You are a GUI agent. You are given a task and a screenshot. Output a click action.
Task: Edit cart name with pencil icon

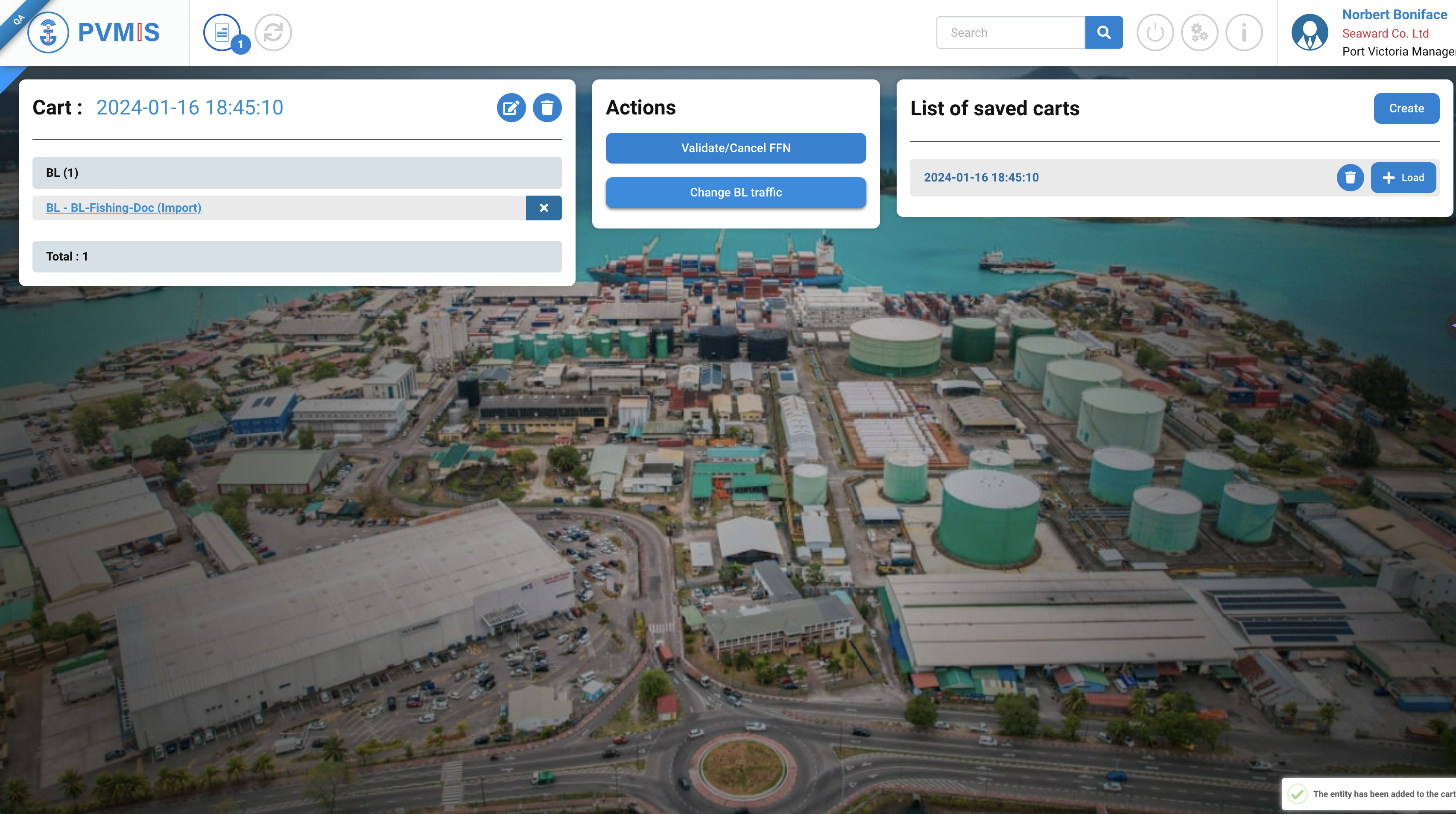pyautogui.click(x=511, y=107)
